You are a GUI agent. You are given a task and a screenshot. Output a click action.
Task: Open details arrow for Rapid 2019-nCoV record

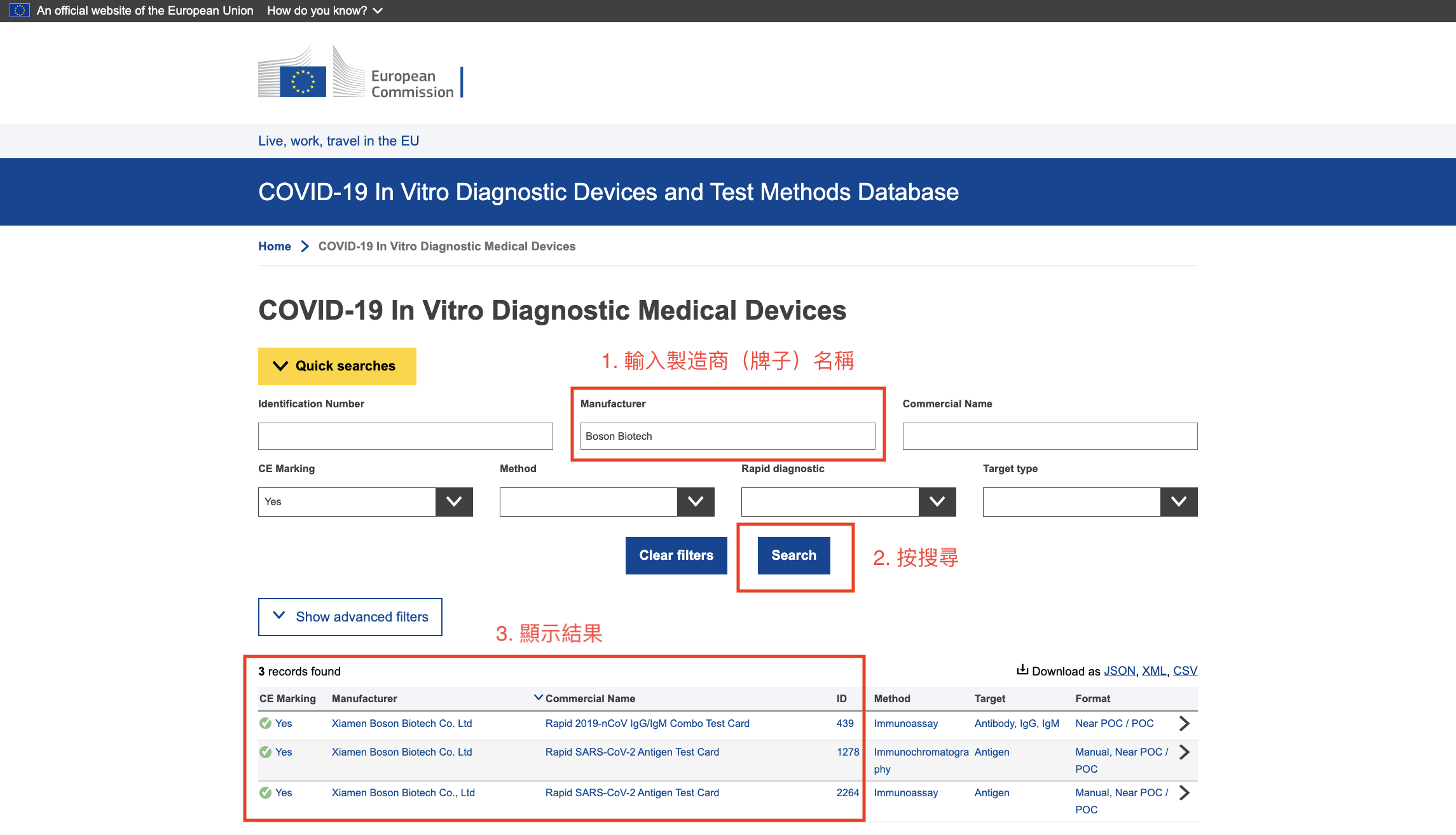[x=1184, y=723]
